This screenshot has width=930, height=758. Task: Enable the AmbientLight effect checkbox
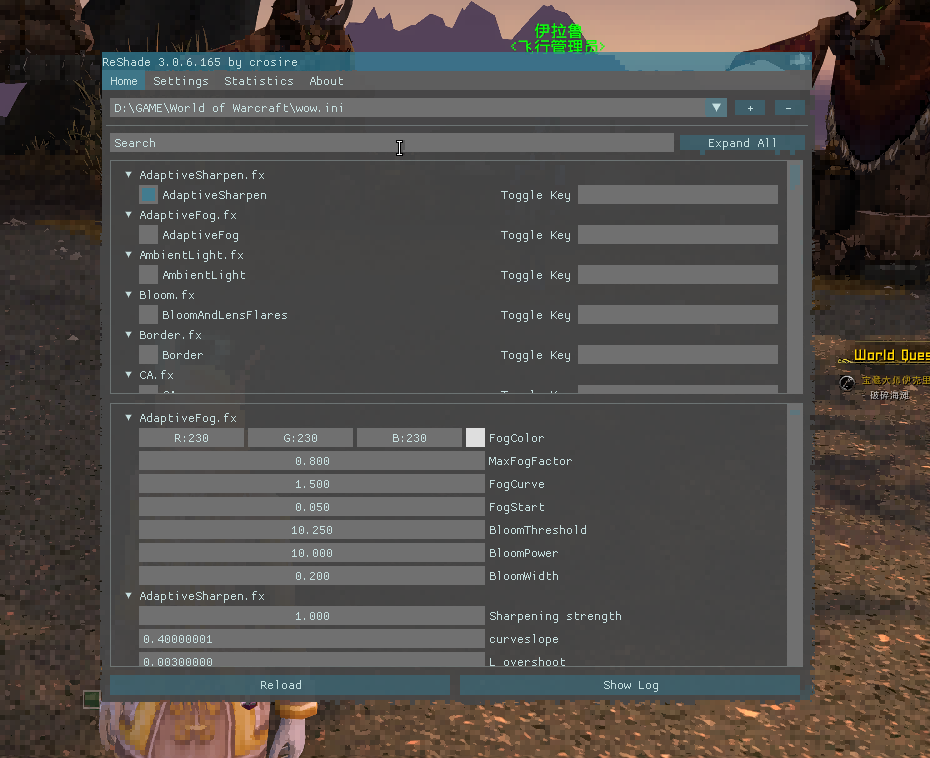[x=148, y=275]
